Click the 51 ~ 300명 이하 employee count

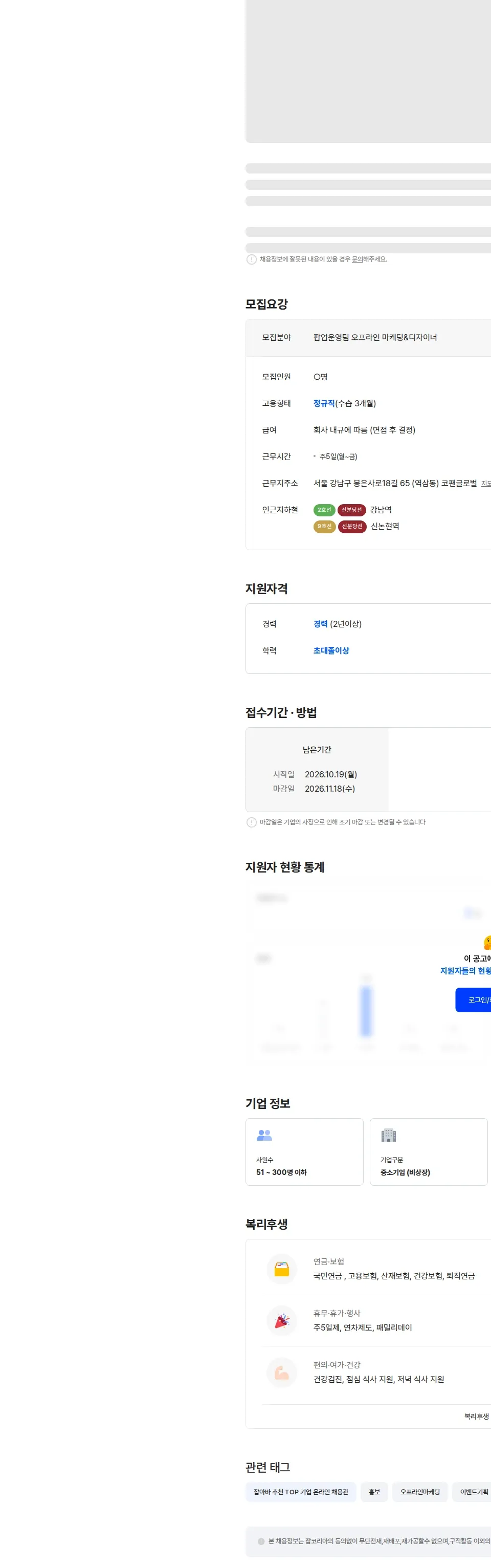tap(281, 1172)
